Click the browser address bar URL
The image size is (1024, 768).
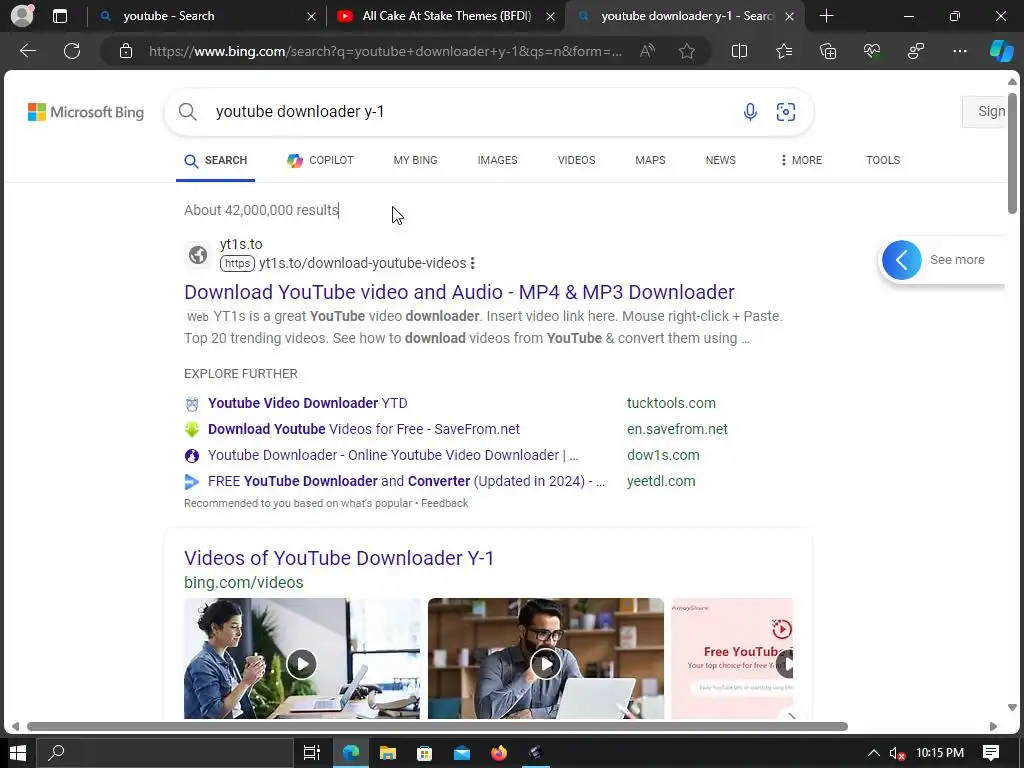[385, 51]
